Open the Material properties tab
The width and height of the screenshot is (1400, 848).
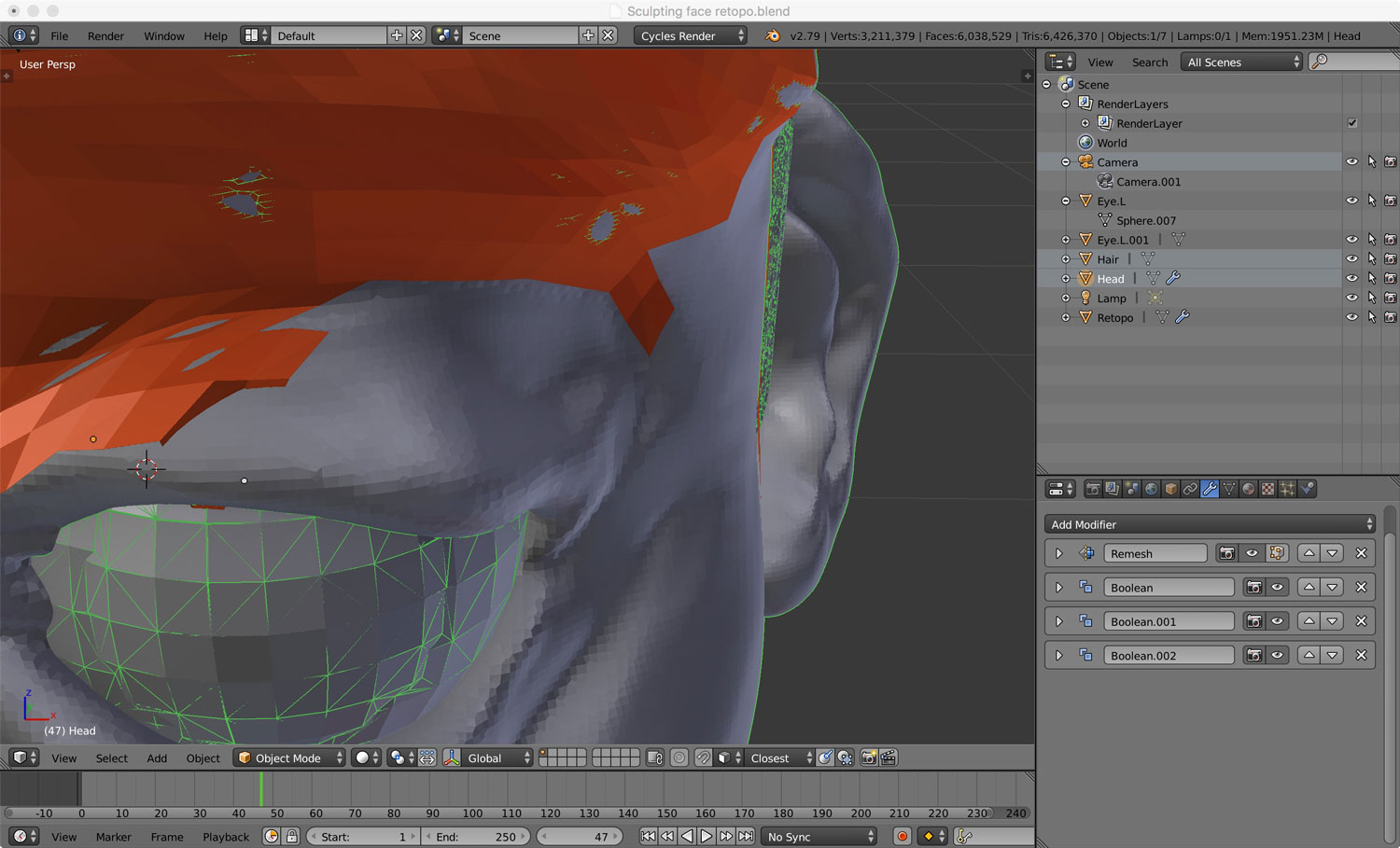point(1249,489)
